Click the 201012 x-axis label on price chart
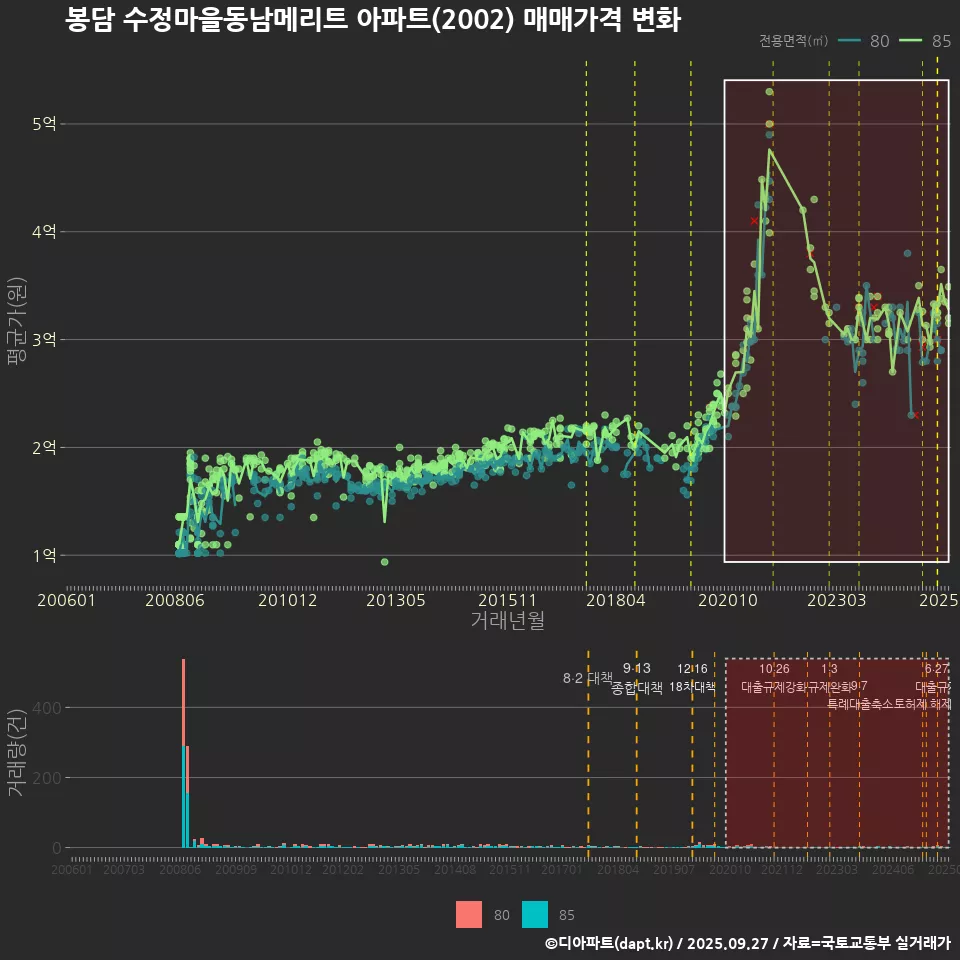 (x=287, y=600)
